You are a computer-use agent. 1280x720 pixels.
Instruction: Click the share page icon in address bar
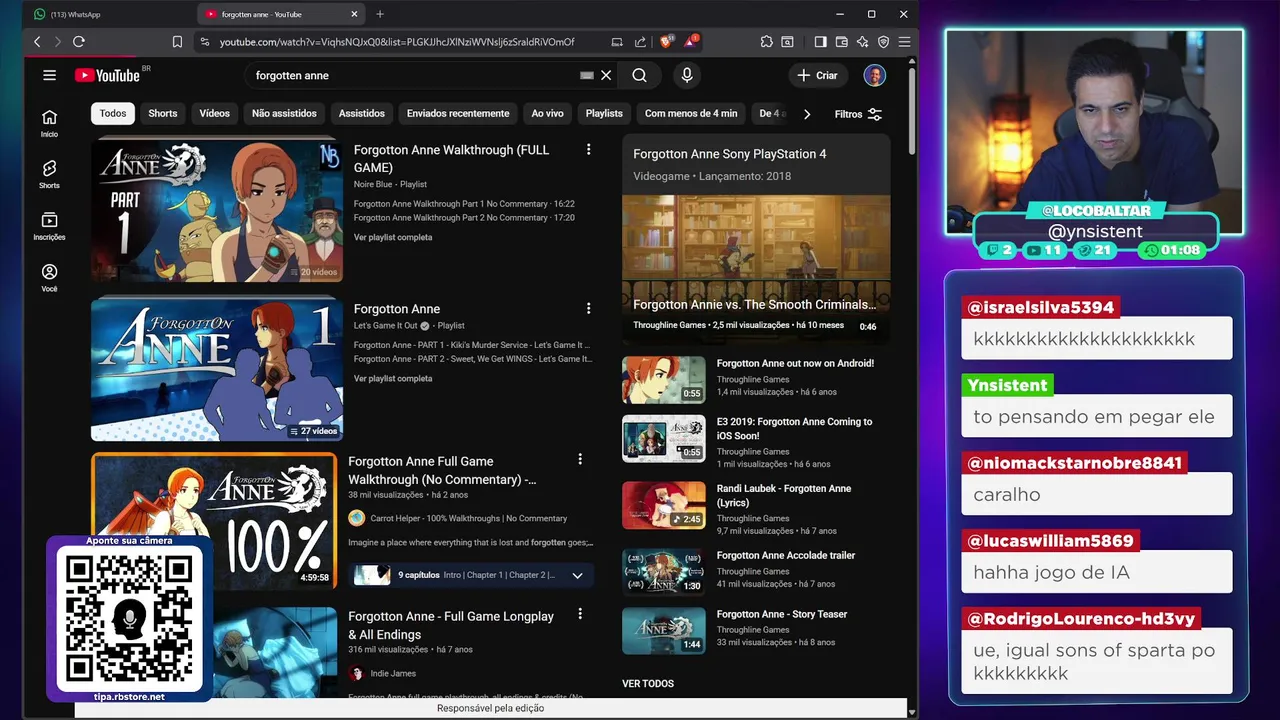(x=640, y=42)
